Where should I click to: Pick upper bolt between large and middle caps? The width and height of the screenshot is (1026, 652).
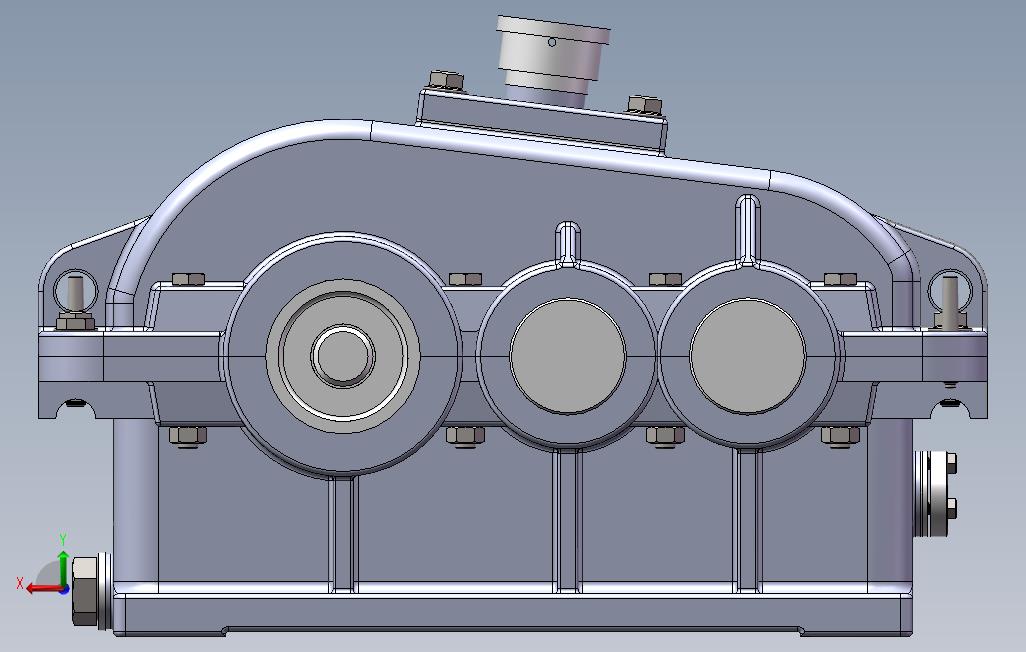point(466,280)
